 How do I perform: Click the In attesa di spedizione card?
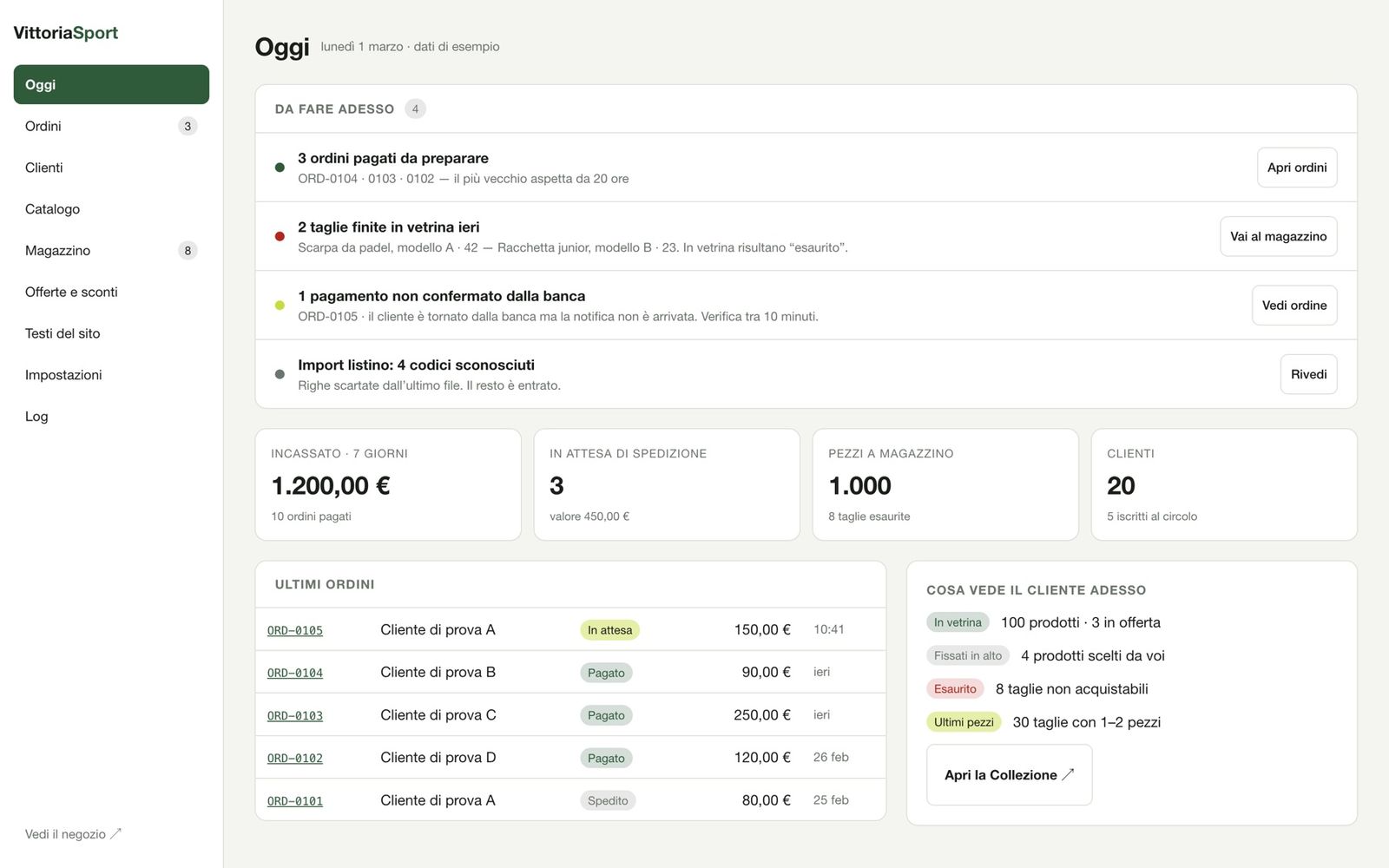(x=667, y=484)
